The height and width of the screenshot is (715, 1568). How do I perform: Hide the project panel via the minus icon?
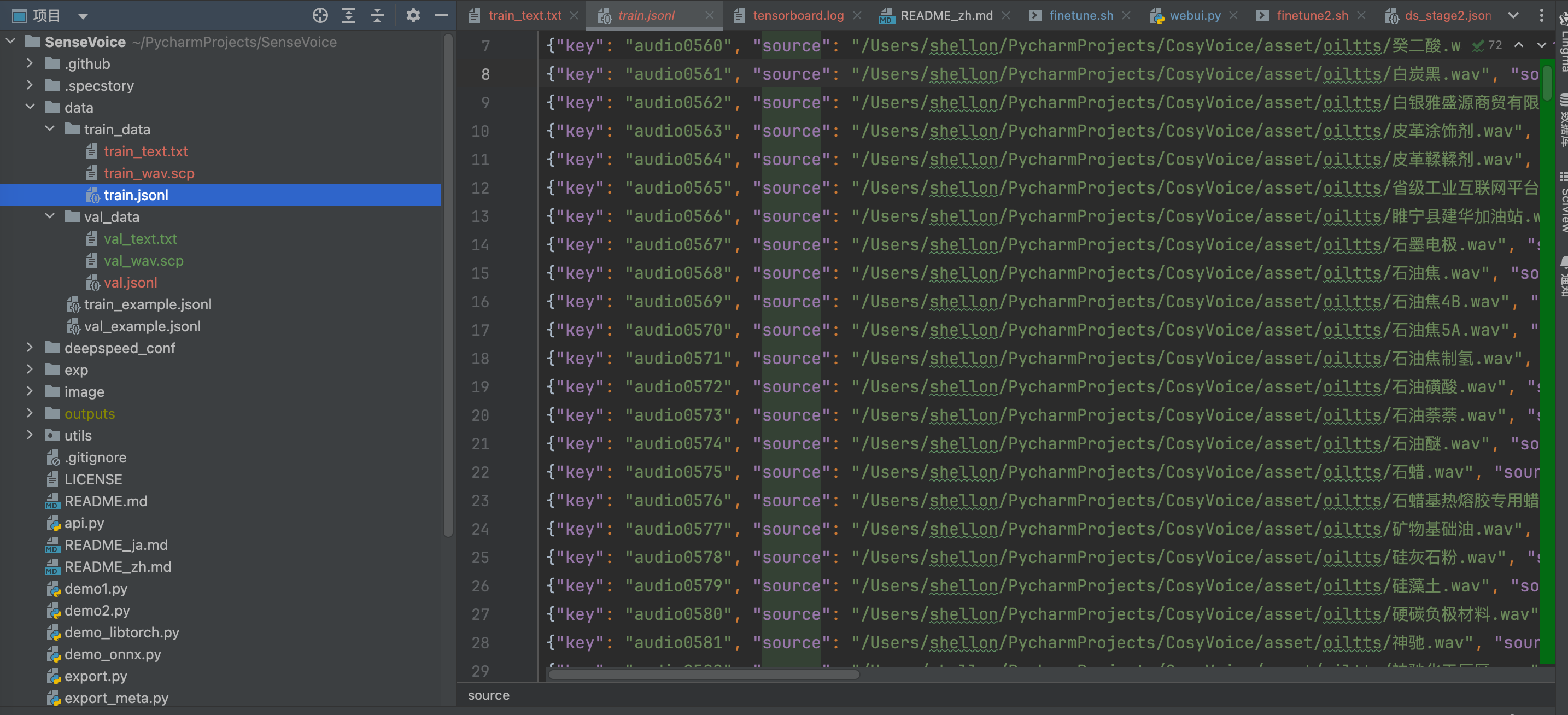442,15
